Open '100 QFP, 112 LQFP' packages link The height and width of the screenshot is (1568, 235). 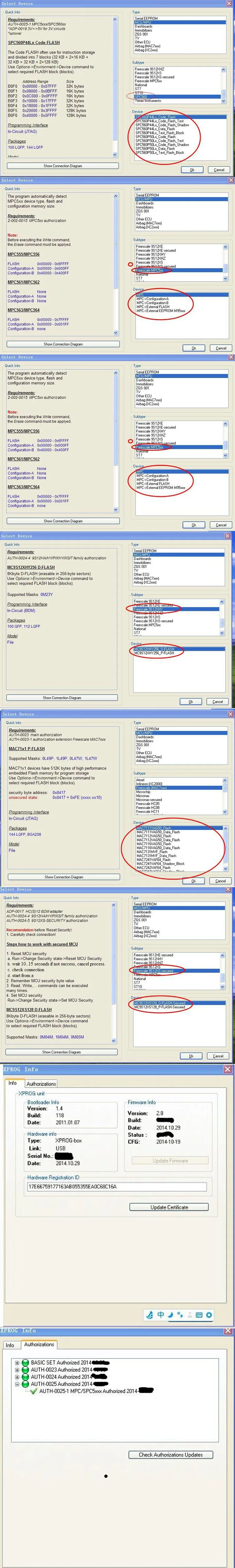24,626
